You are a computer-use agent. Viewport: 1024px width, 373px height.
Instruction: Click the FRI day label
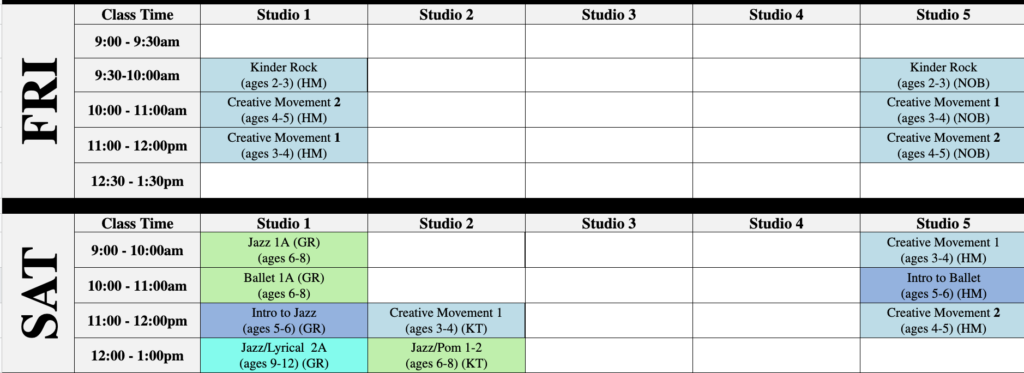click(x=39, y=101)
